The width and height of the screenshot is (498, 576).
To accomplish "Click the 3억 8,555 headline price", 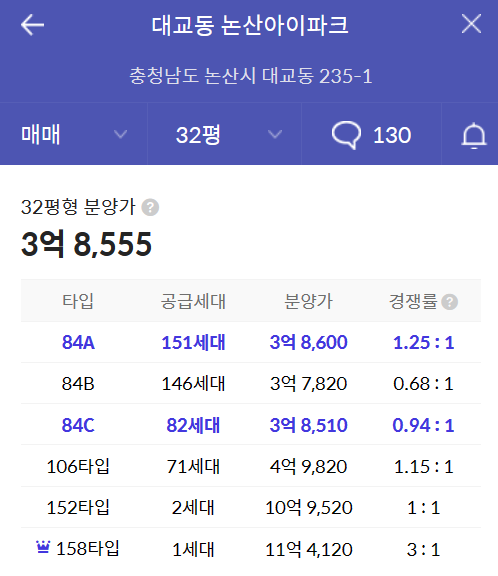I will [x=86, y=244].
